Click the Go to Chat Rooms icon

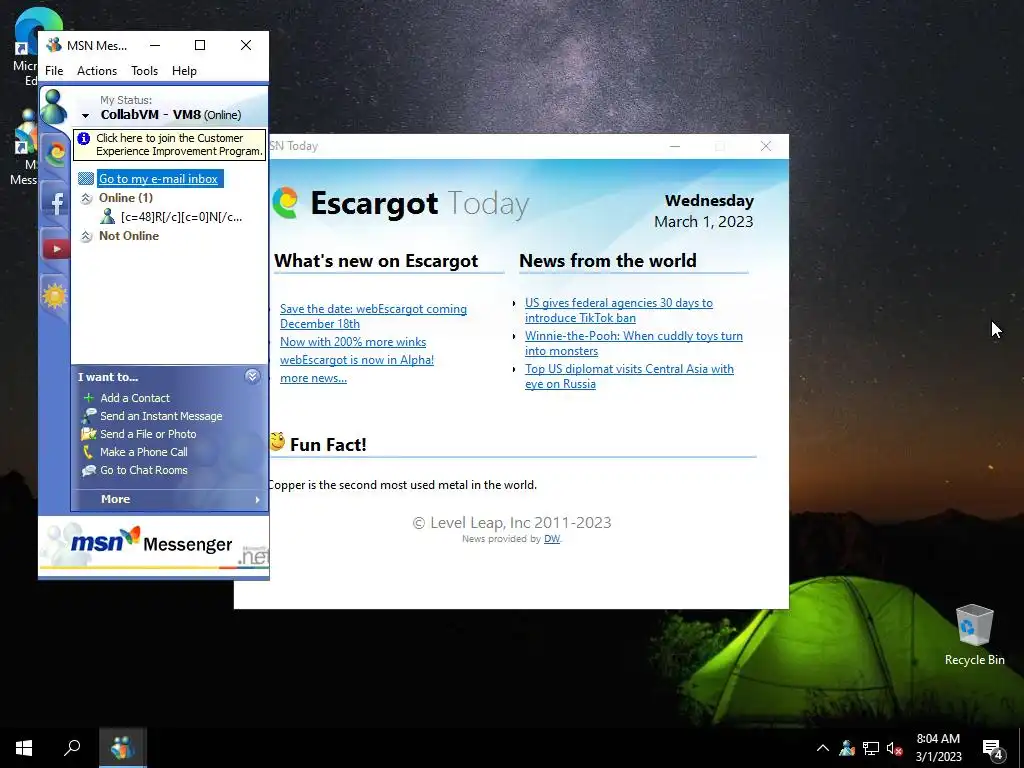click(x=89, y=470)
